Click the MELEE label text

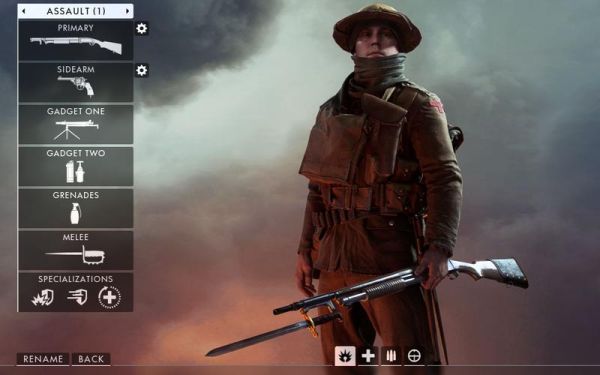click(x=75, y=237)
